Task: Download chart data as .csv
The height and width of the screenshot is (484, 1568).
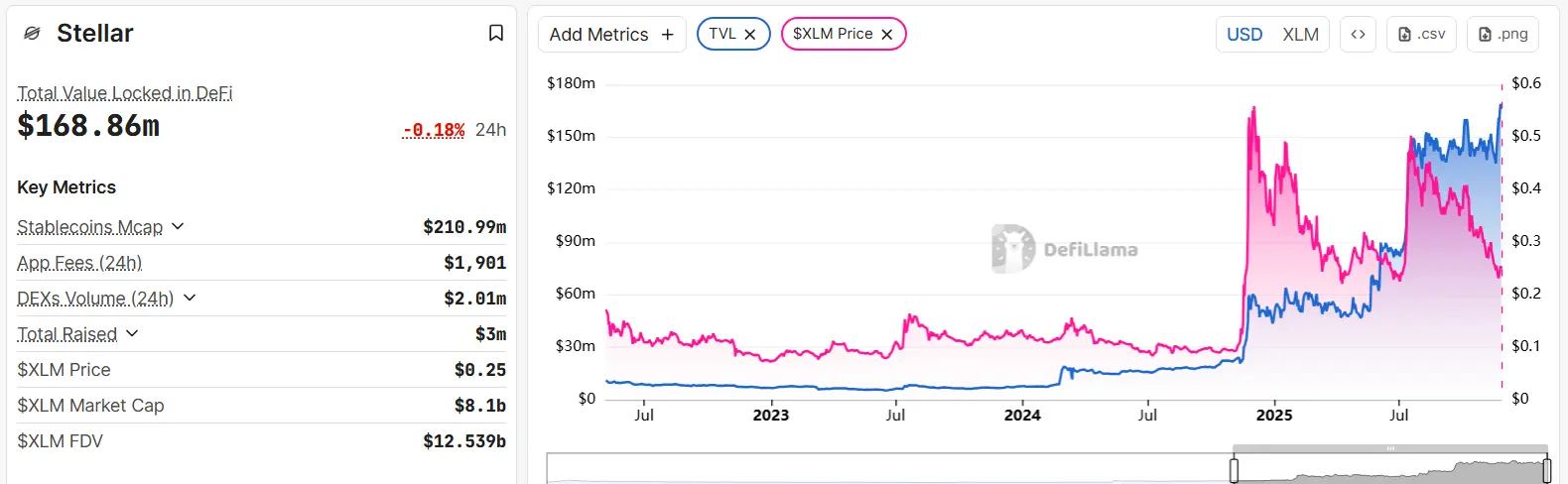Action: pos(1421,35)
